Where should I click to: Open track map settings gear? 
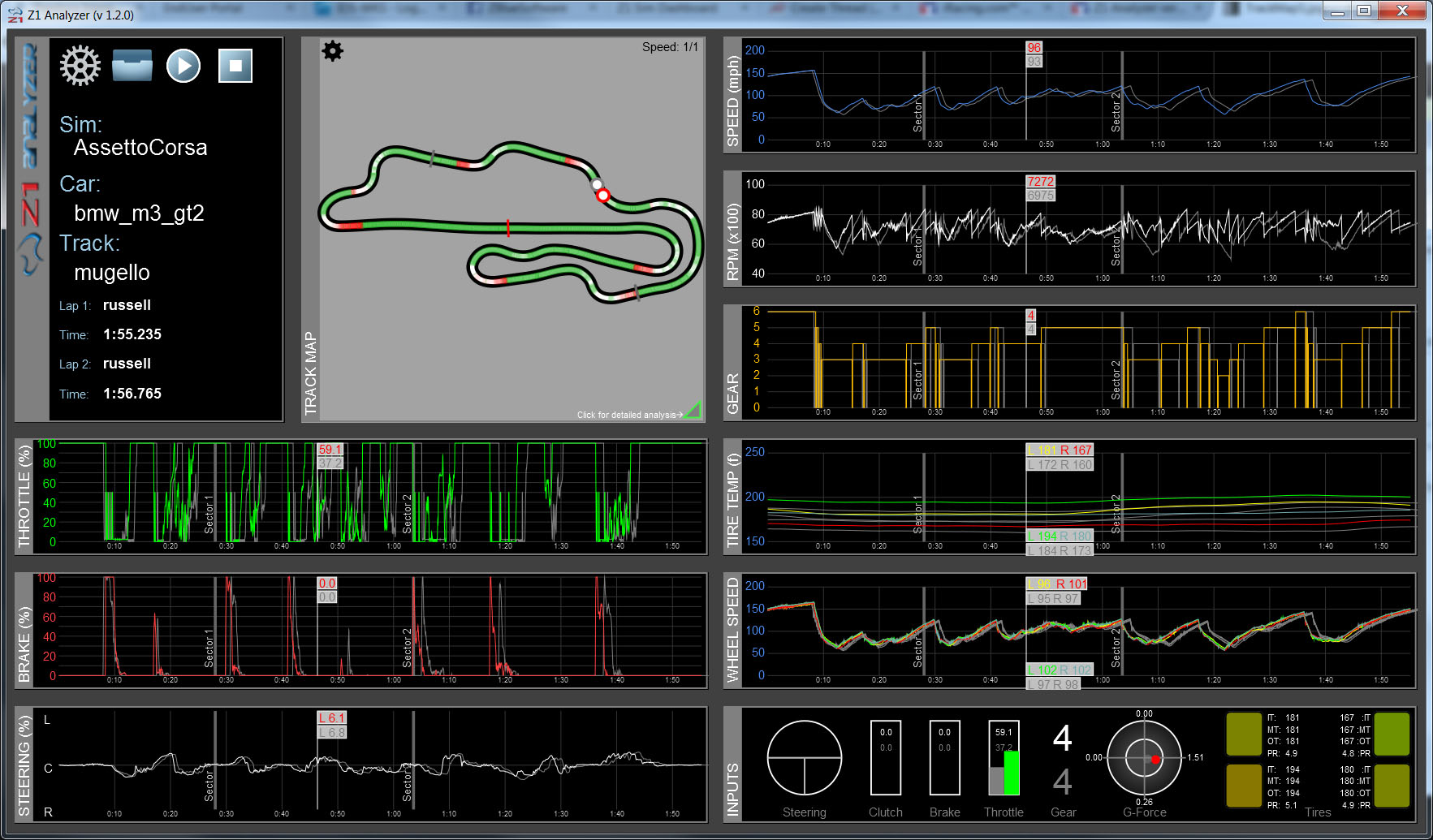click(x=333, y=51)
